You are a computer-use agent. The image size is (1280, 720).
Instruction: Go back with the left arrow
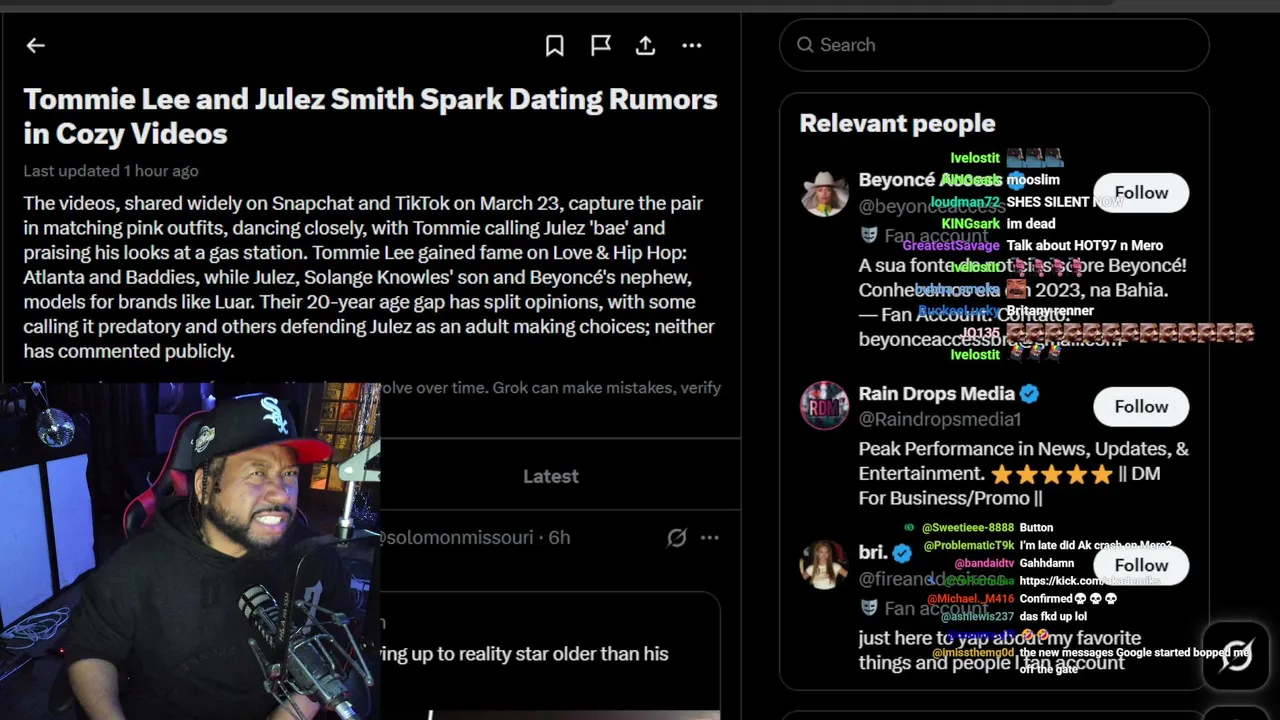point(36,45)
